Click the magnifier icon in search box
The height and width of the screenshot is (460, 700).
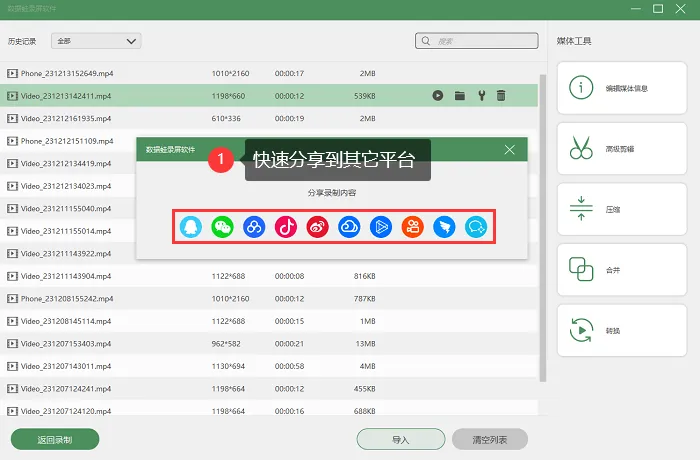(x=426, y=41)
